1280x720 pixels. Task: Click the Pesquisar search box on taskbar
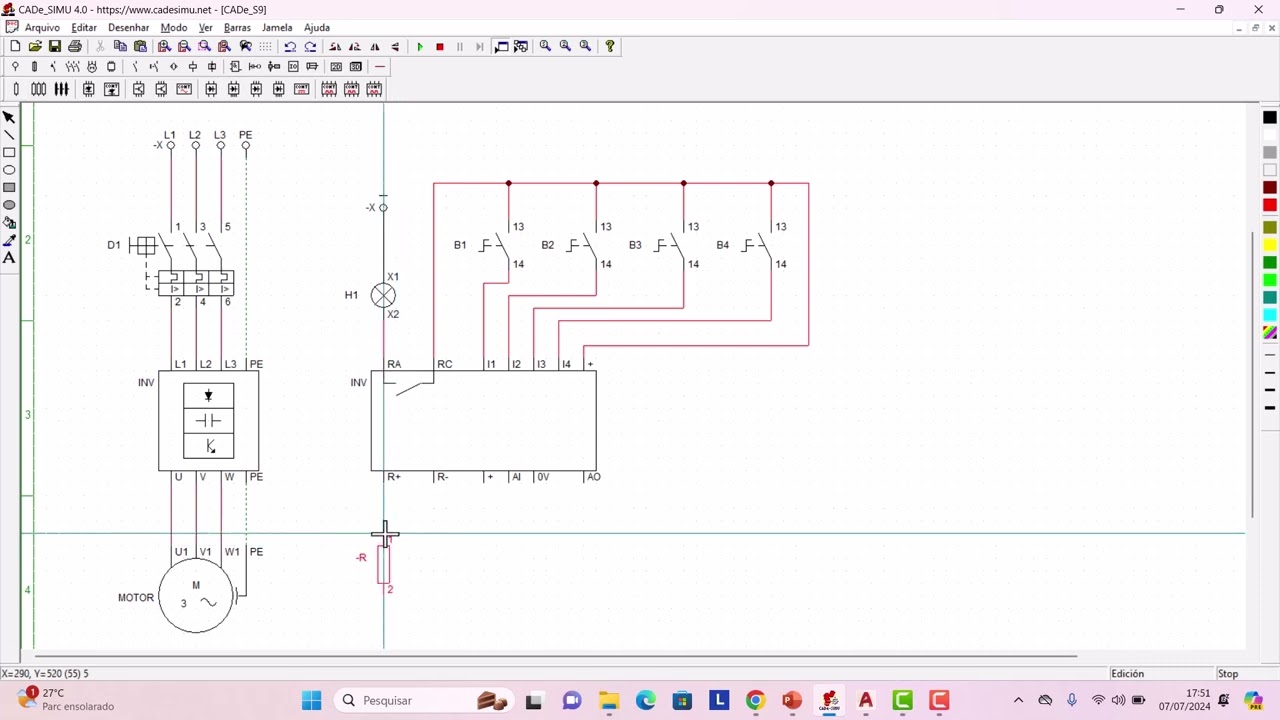[423, 700]
